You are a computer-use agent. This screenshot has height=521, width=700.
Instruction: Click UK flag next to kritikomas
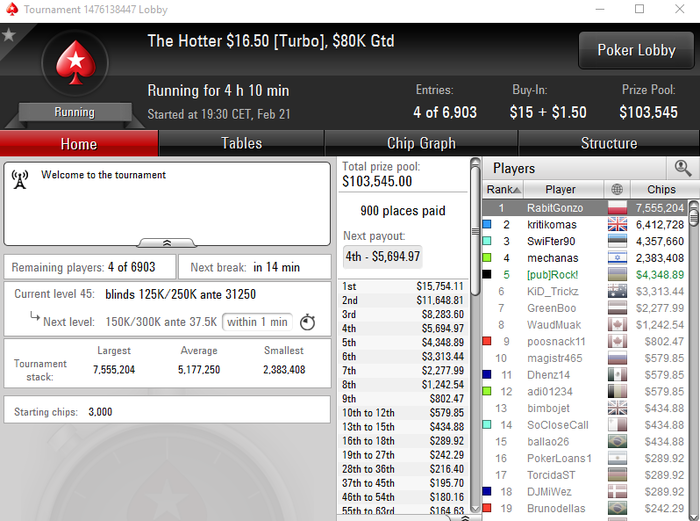(617, 225)
